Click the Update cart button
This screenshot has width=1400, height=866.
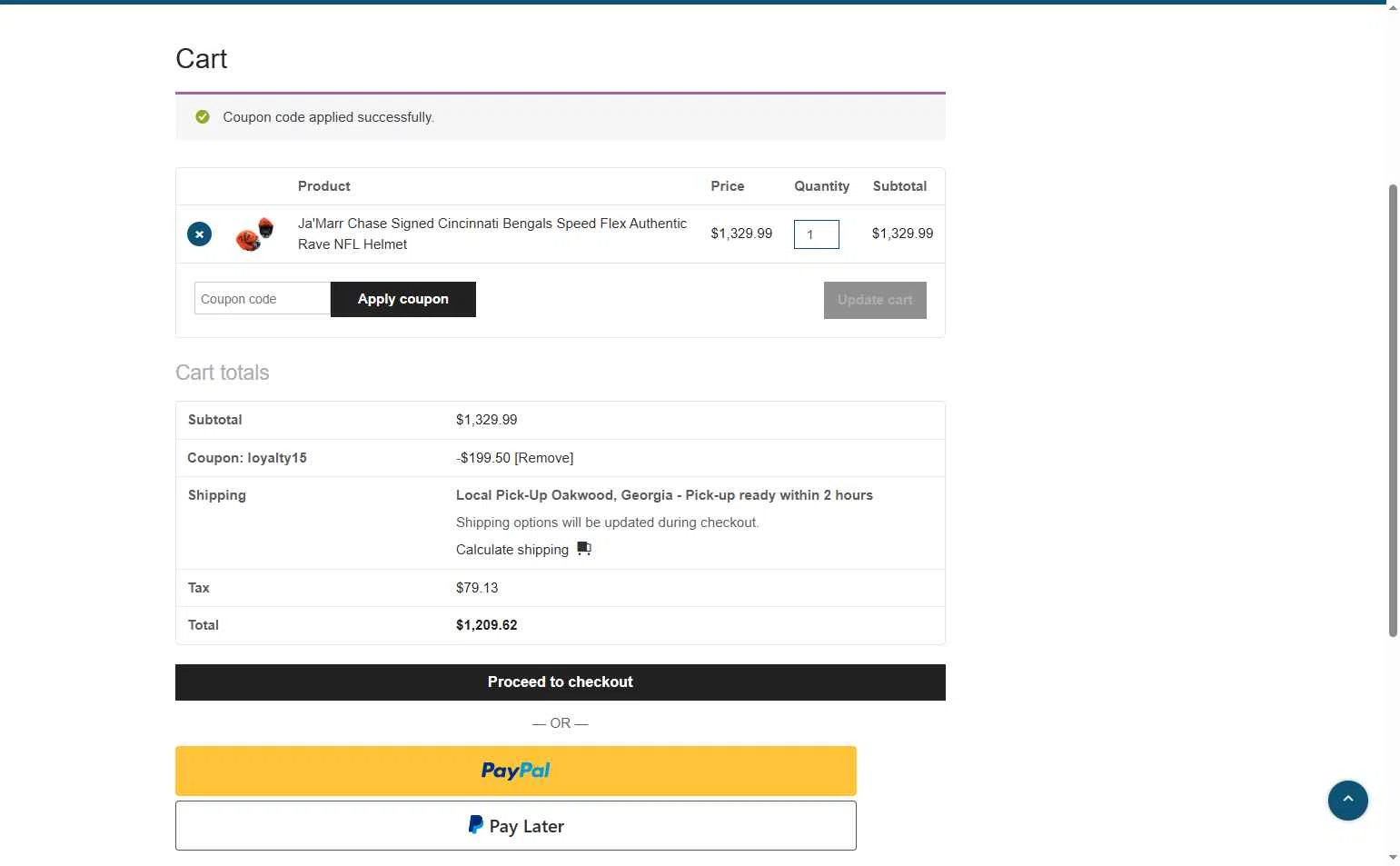tap(875, 300)
